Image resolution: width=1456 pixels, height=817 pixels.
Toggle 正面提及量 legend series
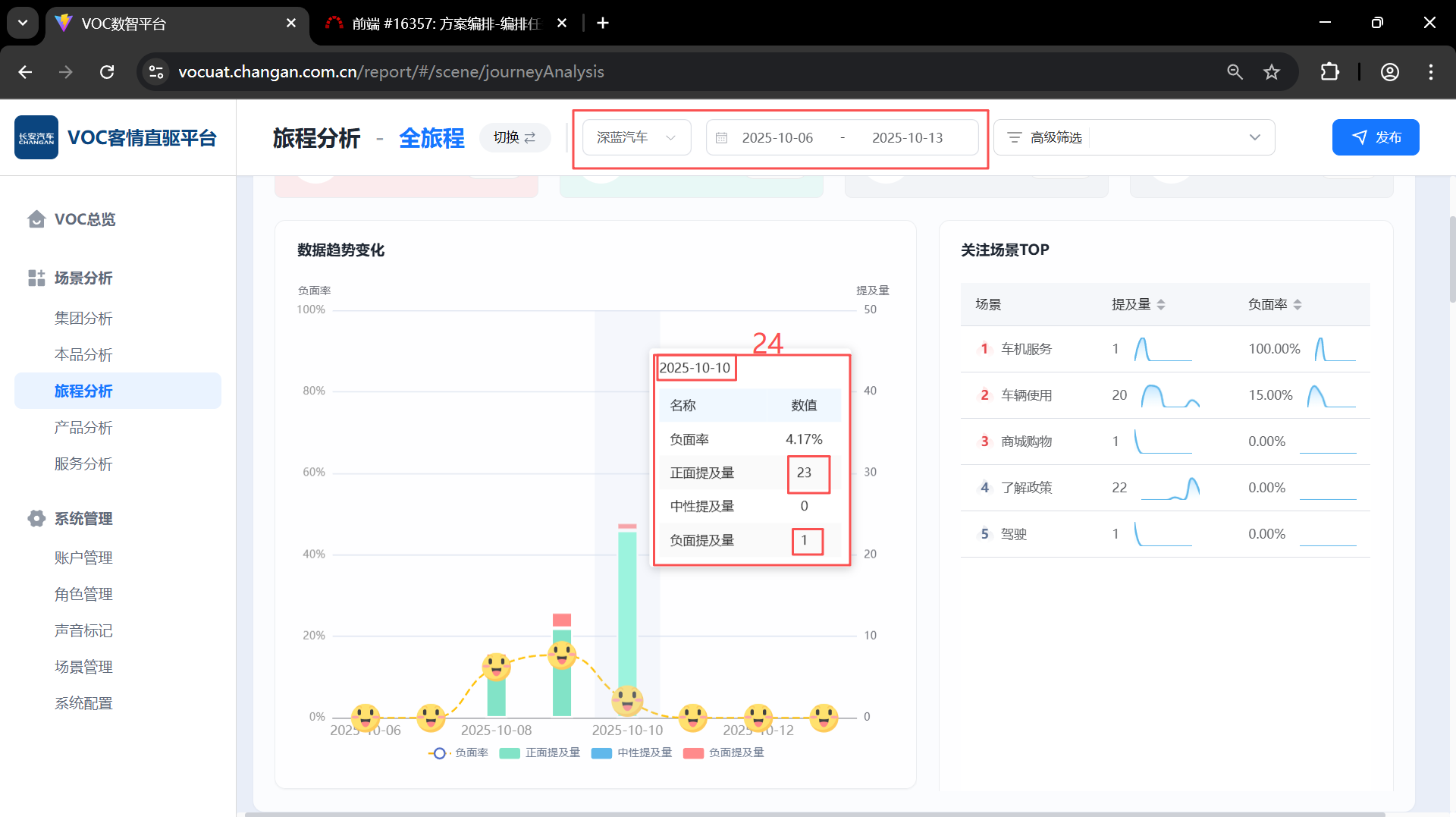click(x=540, y=753)
